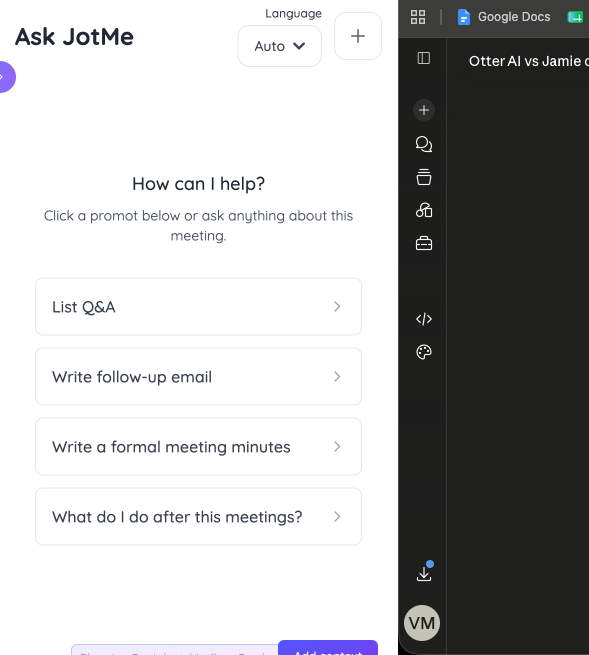Click chevron arrow on List Q&A row
Image resolution: width=589 pixels, height=655 pixels.
pos(337,307)
